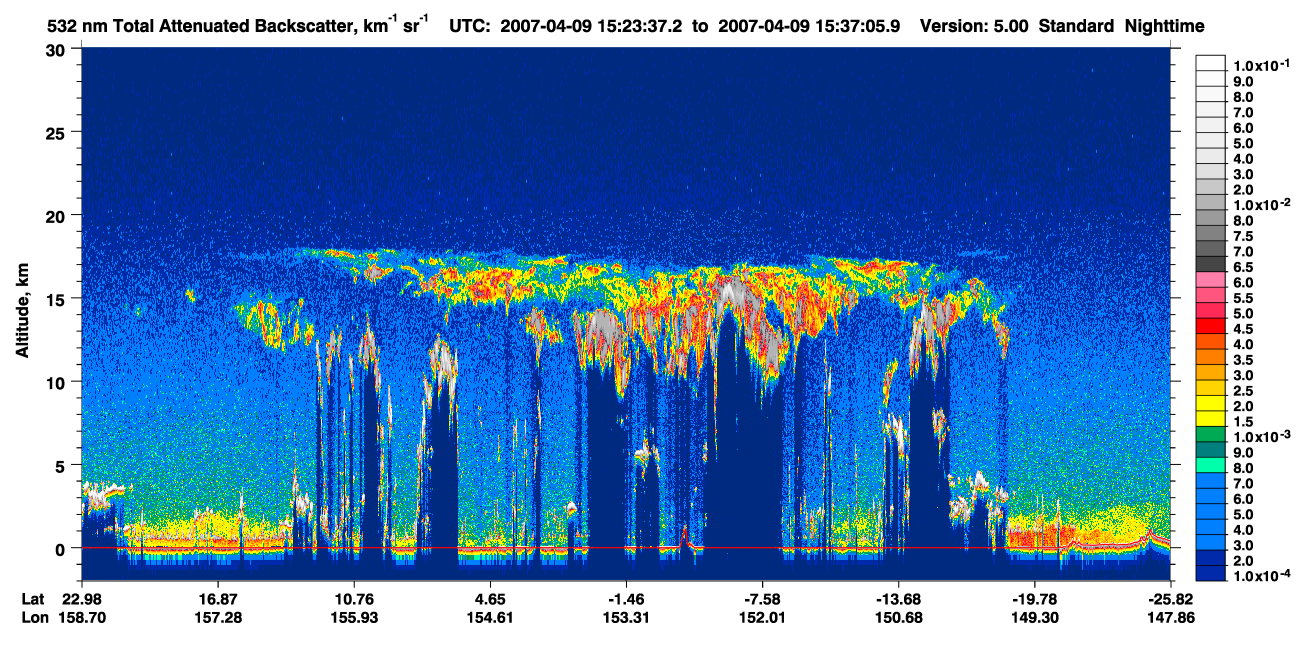Click latitude value '22.98'
The width and height of the screenshot is (1300, 667).
pyautogui.click(x=82, y=598)
